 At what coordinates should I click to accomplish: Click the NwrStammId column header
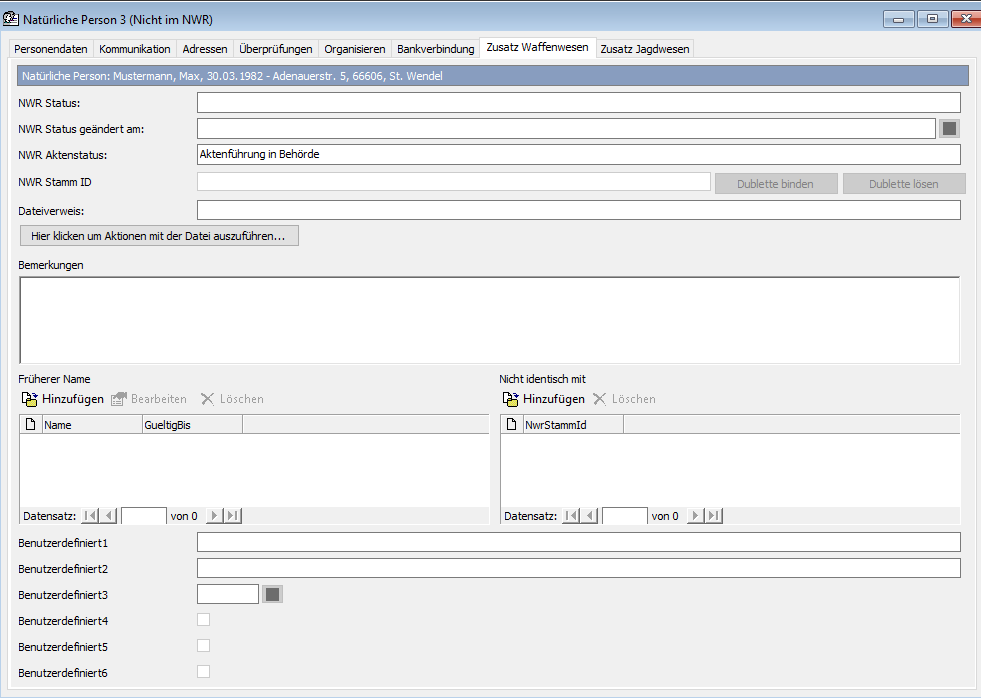point(573,425)
